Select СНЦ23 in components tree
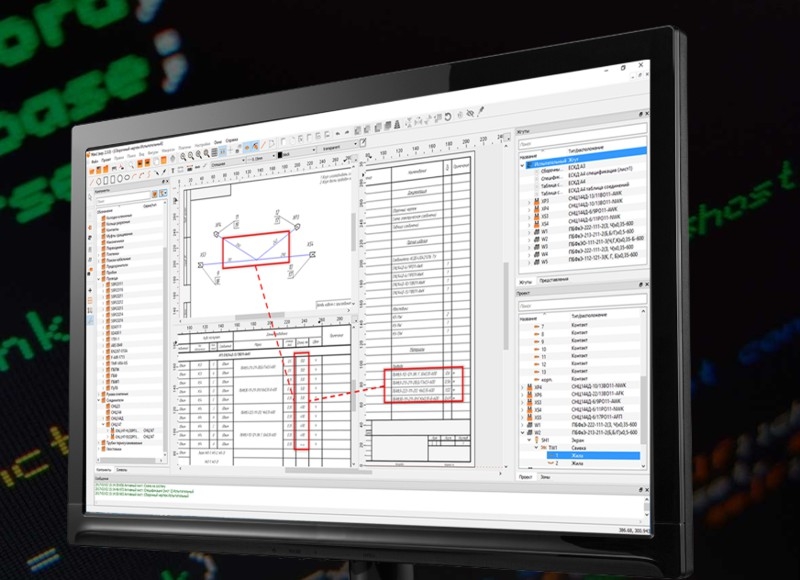 pos(116,407)
